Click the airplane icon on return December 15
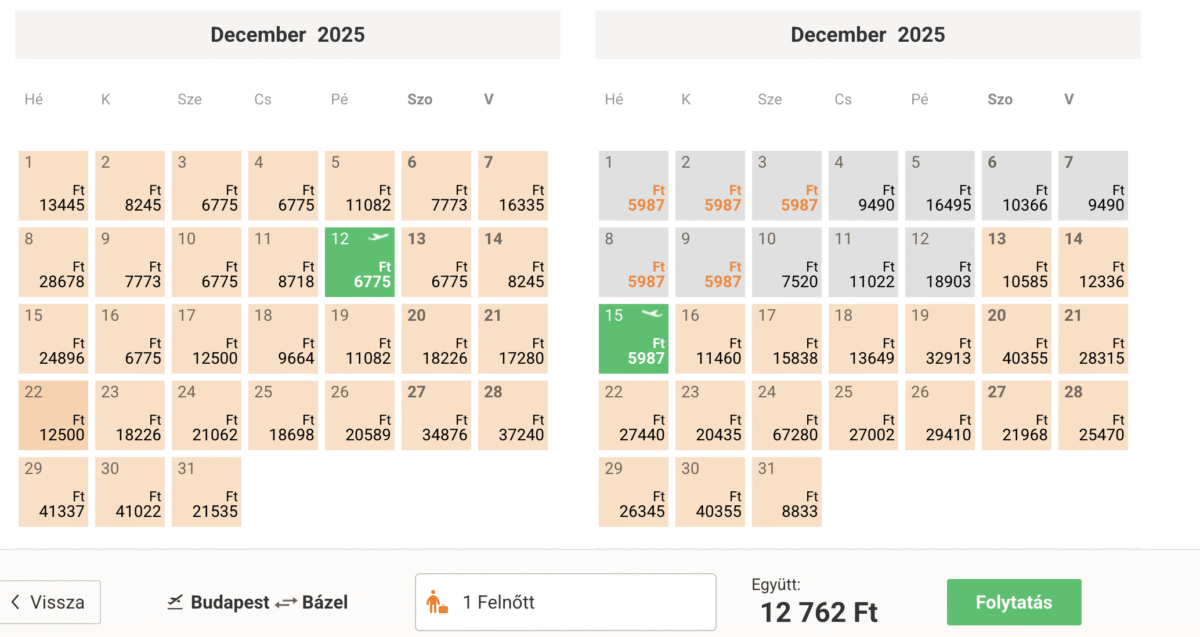The image size is (1200, 637). tap(651, 314)
